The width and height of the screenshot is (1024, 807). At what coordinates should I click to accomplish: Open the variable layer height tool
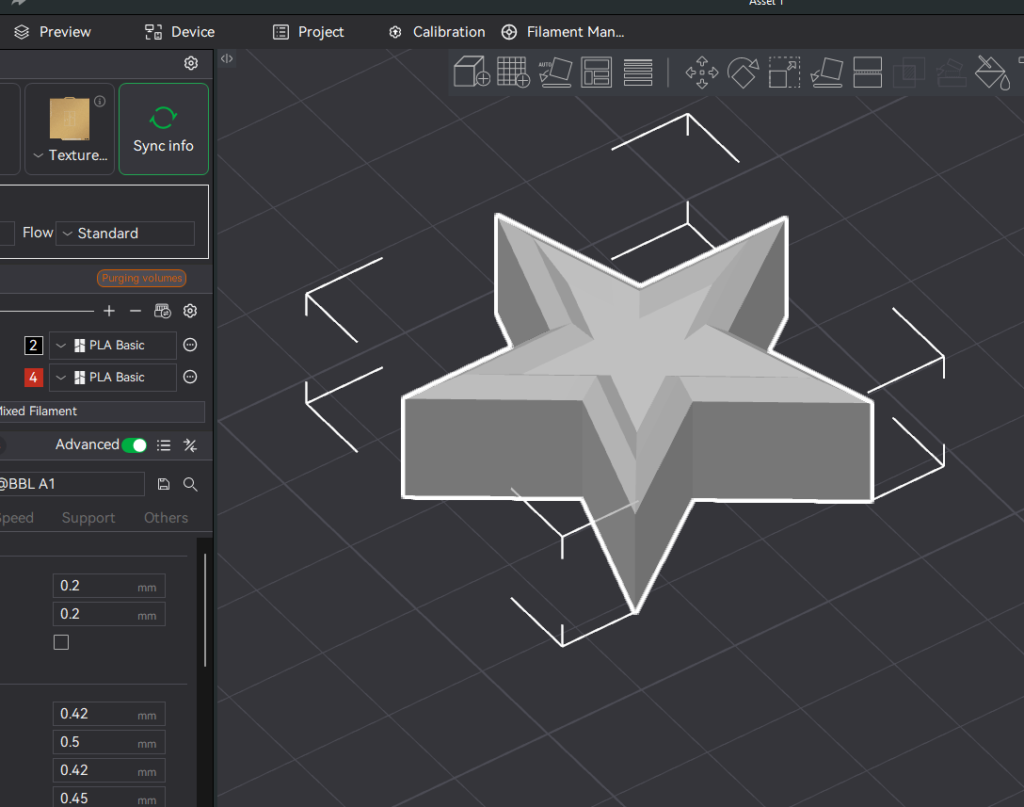[638, 72]
